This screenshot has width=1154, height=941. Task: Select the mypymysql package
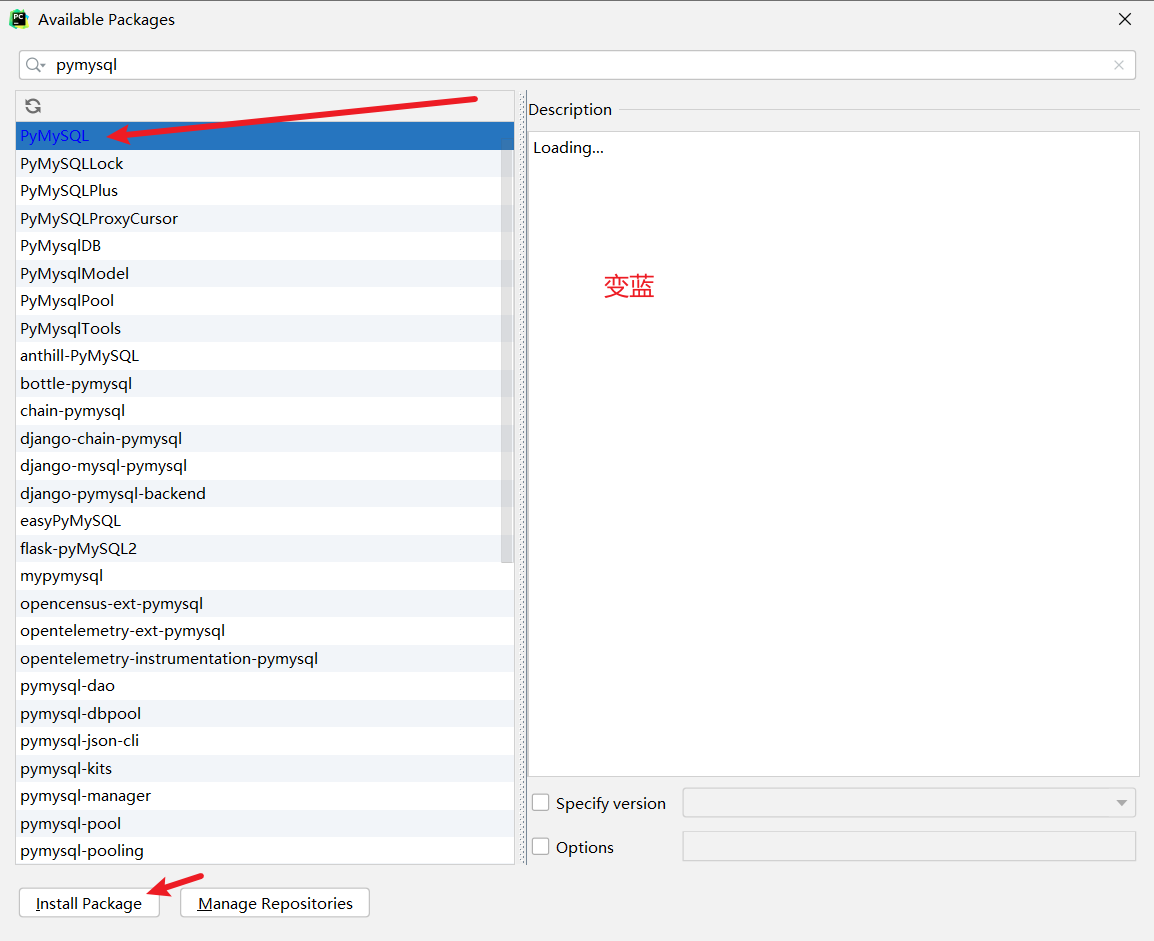pos(265,576)
